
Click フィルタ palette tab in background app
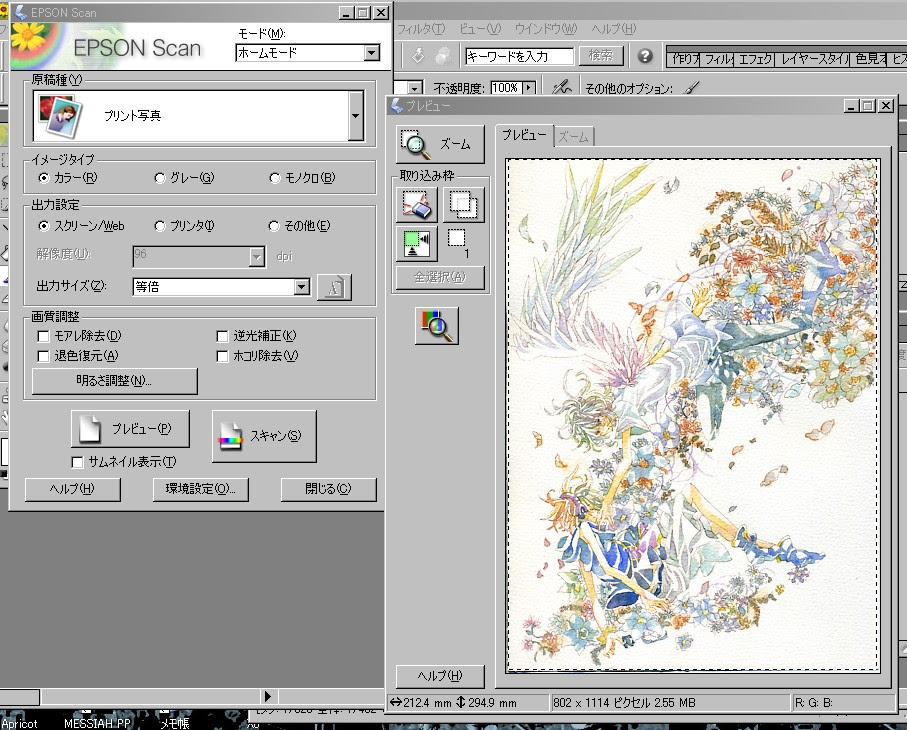click(718, 58)
